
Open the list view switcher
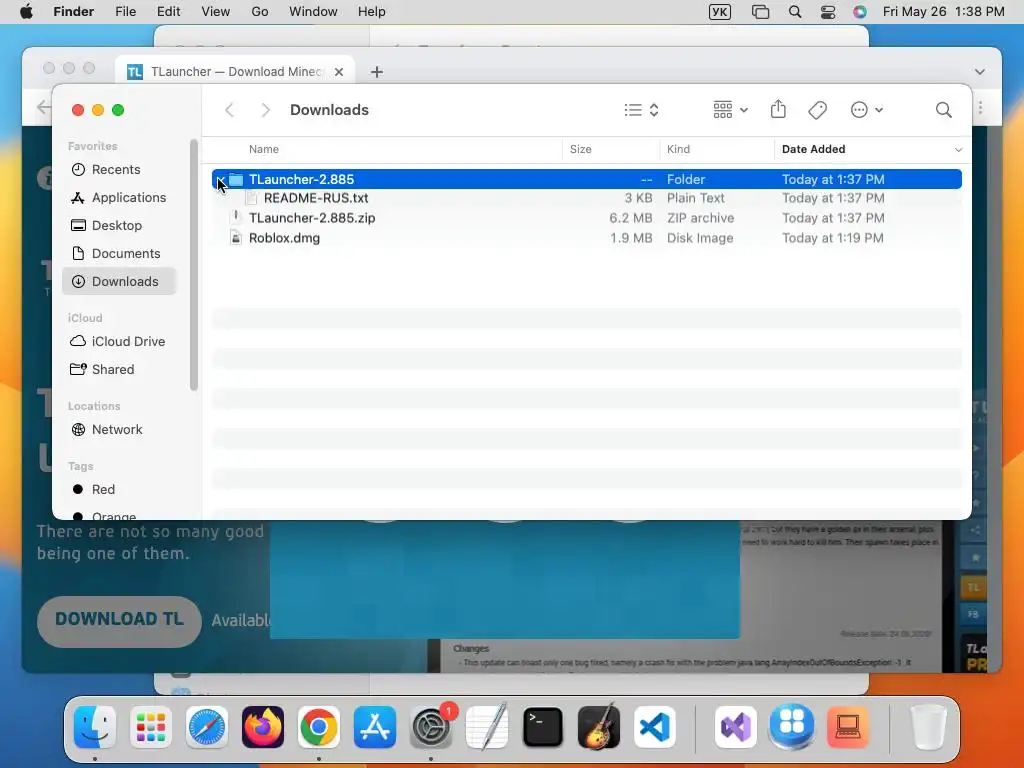[641, 110]
